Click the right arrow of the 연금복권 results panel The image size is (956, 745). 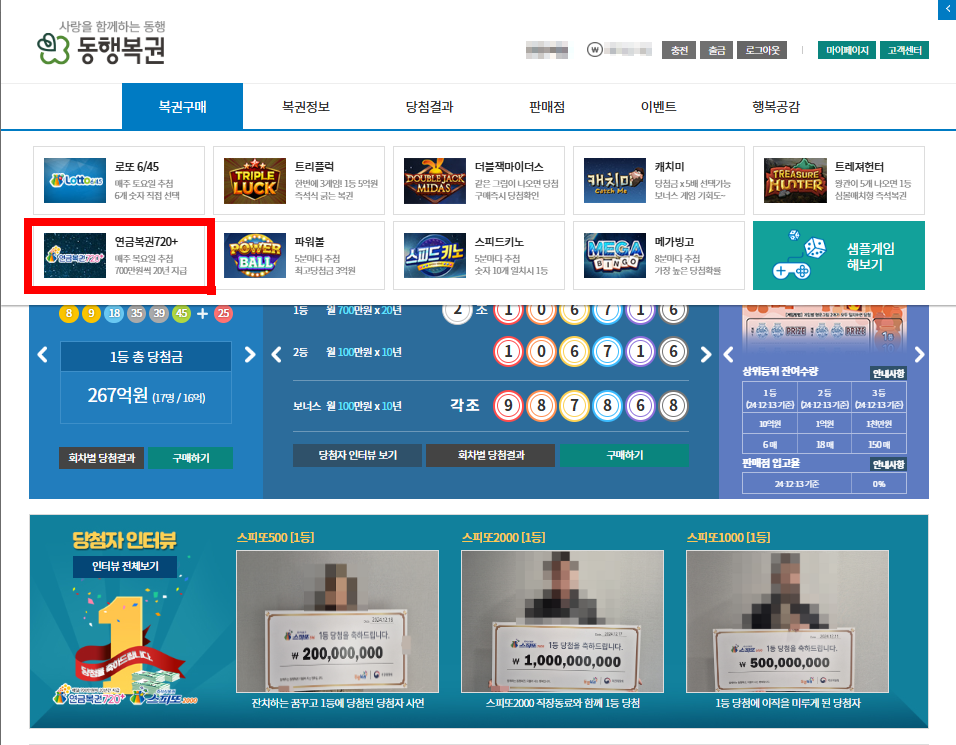click(x=706, y=354)
